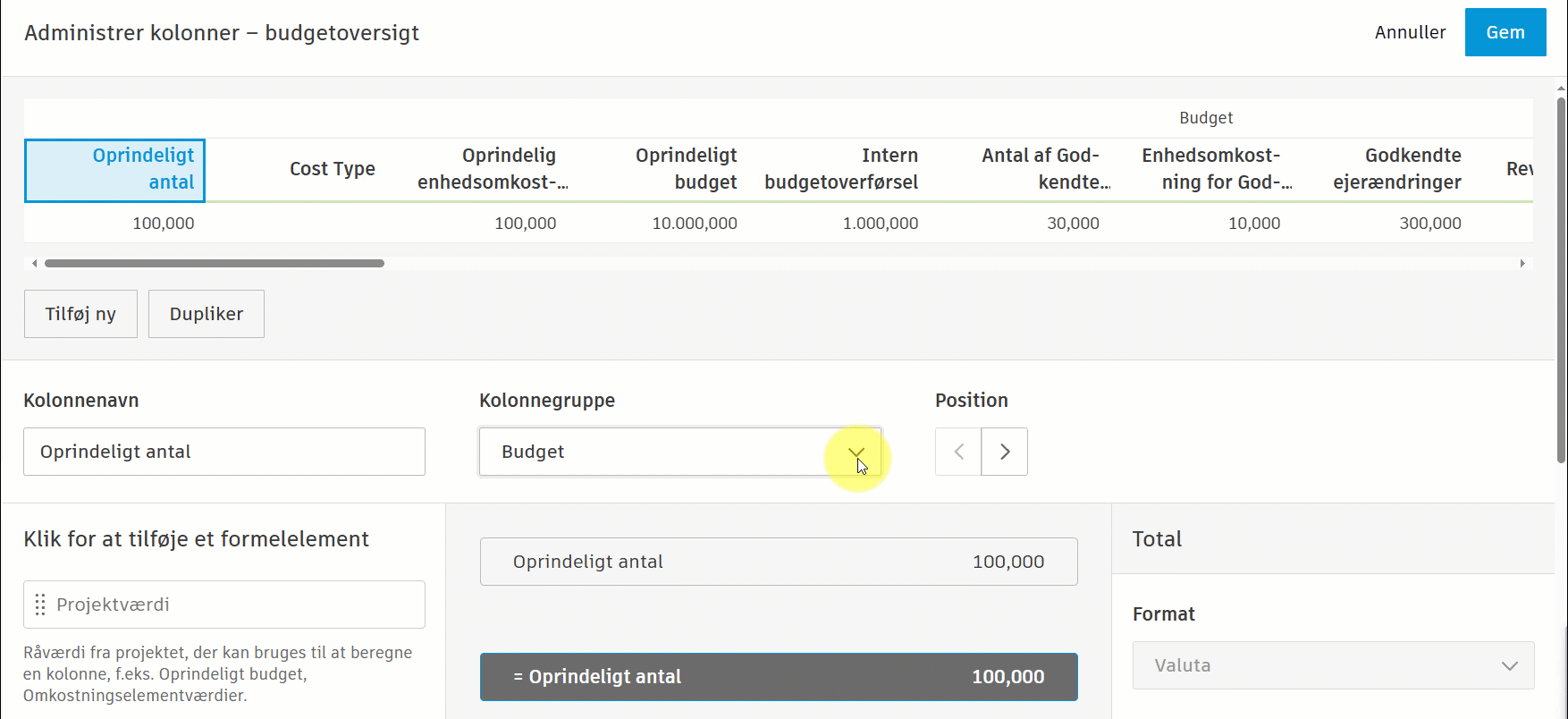Select Godkendte ejerændringer column header
The image size is (1568, 719).
(1396, 169)
